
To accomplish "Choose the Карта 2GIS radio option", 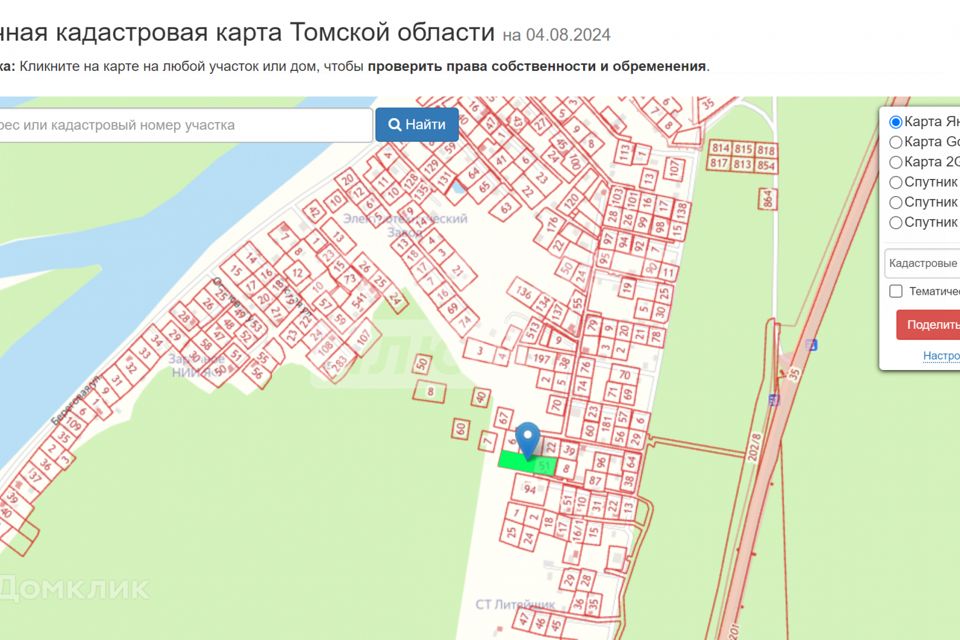I will 896,162.
